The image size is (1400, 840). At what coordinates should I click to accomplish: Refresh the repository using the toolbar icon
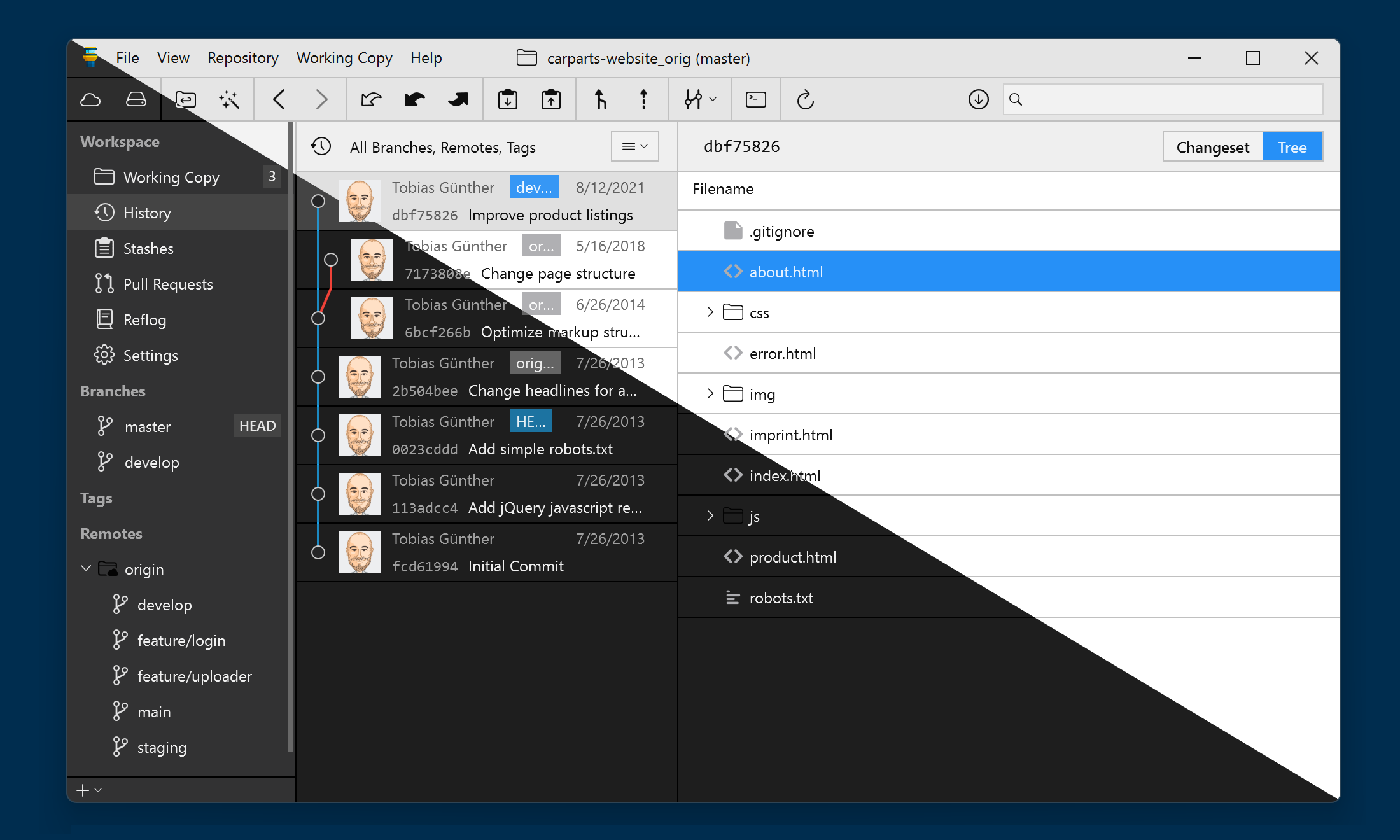point(806,99)
